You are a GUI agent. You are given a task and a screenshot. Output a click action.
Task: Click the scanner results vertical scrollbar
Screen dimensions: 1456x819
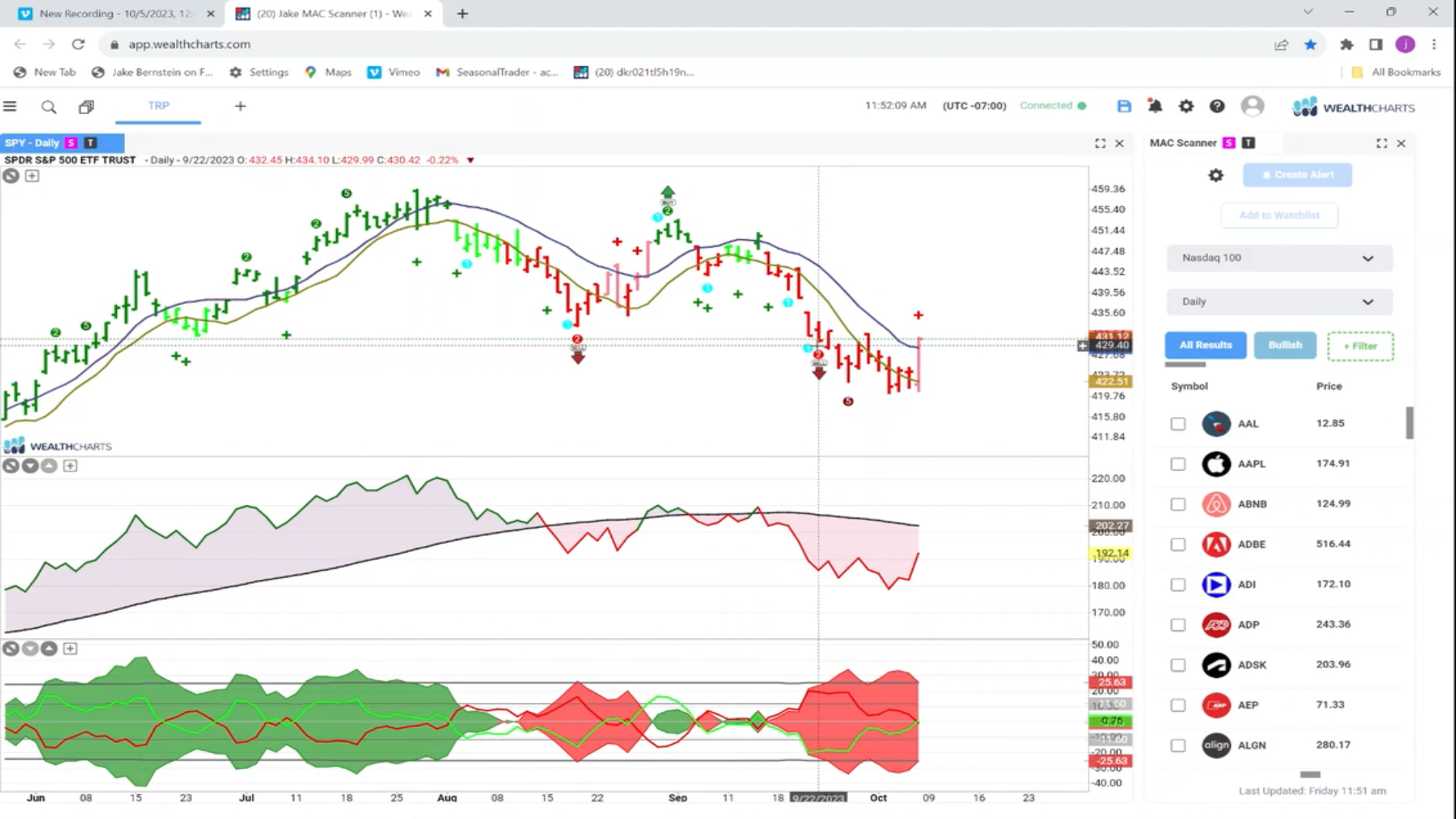tap(1410, 422)
